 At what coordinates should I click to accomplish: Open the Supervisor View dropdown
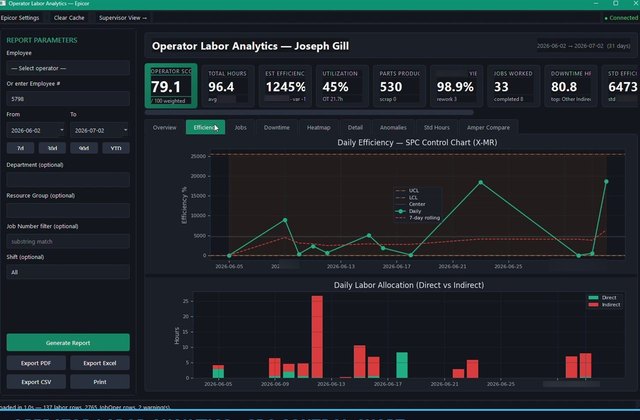122,18
